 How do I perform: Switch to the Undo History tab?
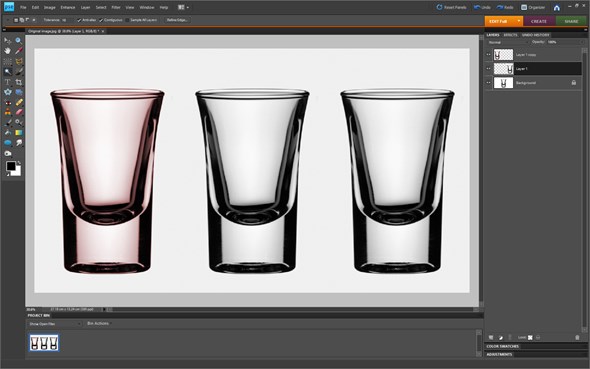[x=535, y=35]
